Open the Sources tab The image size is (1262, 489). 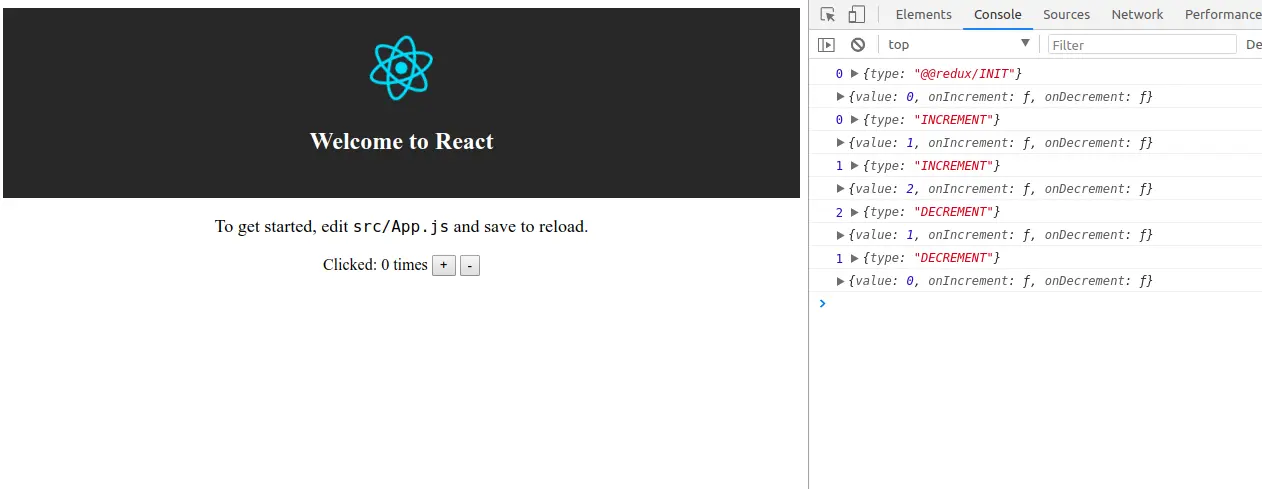click(x=1066, y=15)
